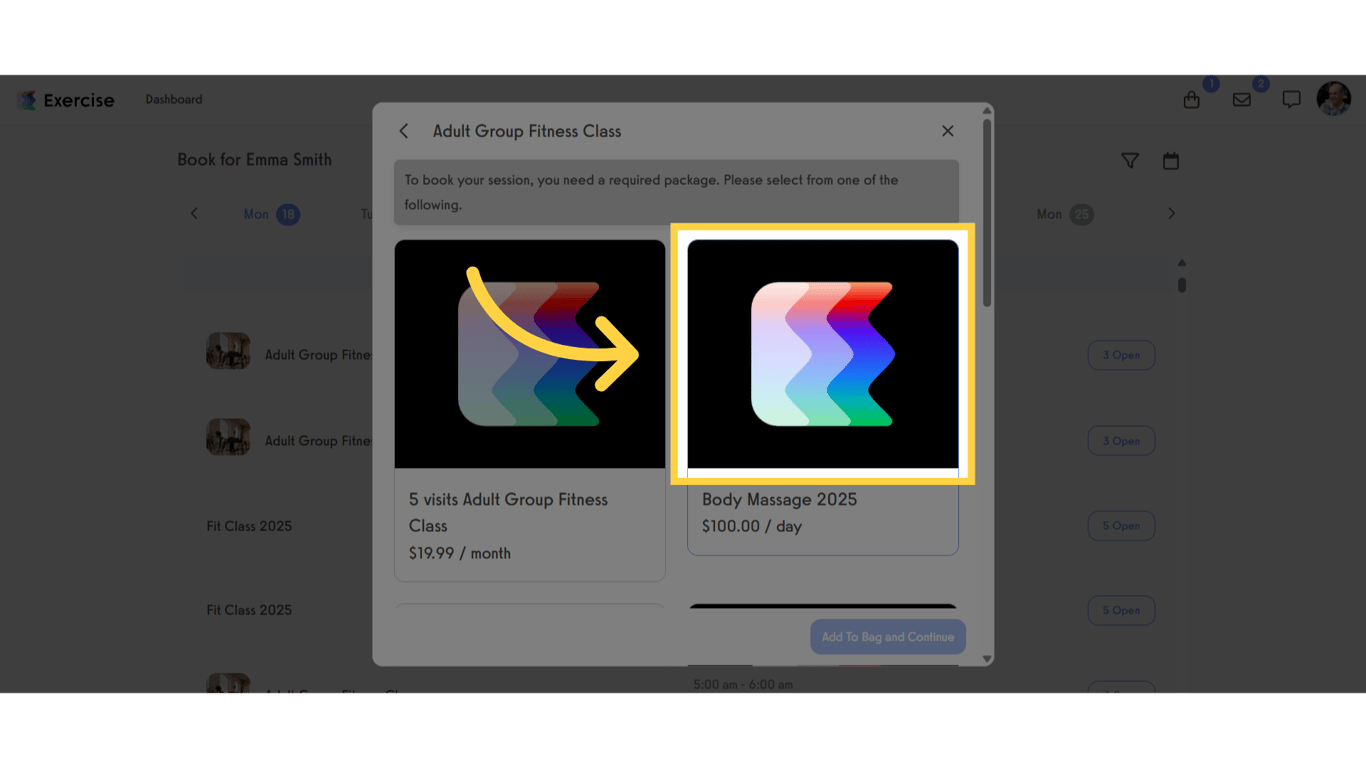
Task: Go to previous week with left chevron
Action: 194,213
